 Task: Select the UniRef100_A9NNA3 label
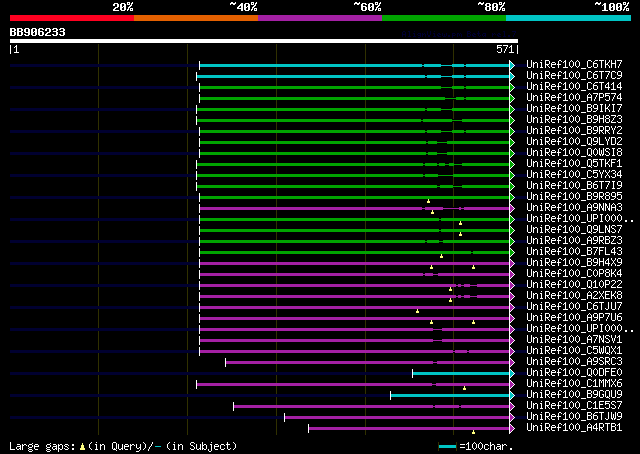pos(574,207)
